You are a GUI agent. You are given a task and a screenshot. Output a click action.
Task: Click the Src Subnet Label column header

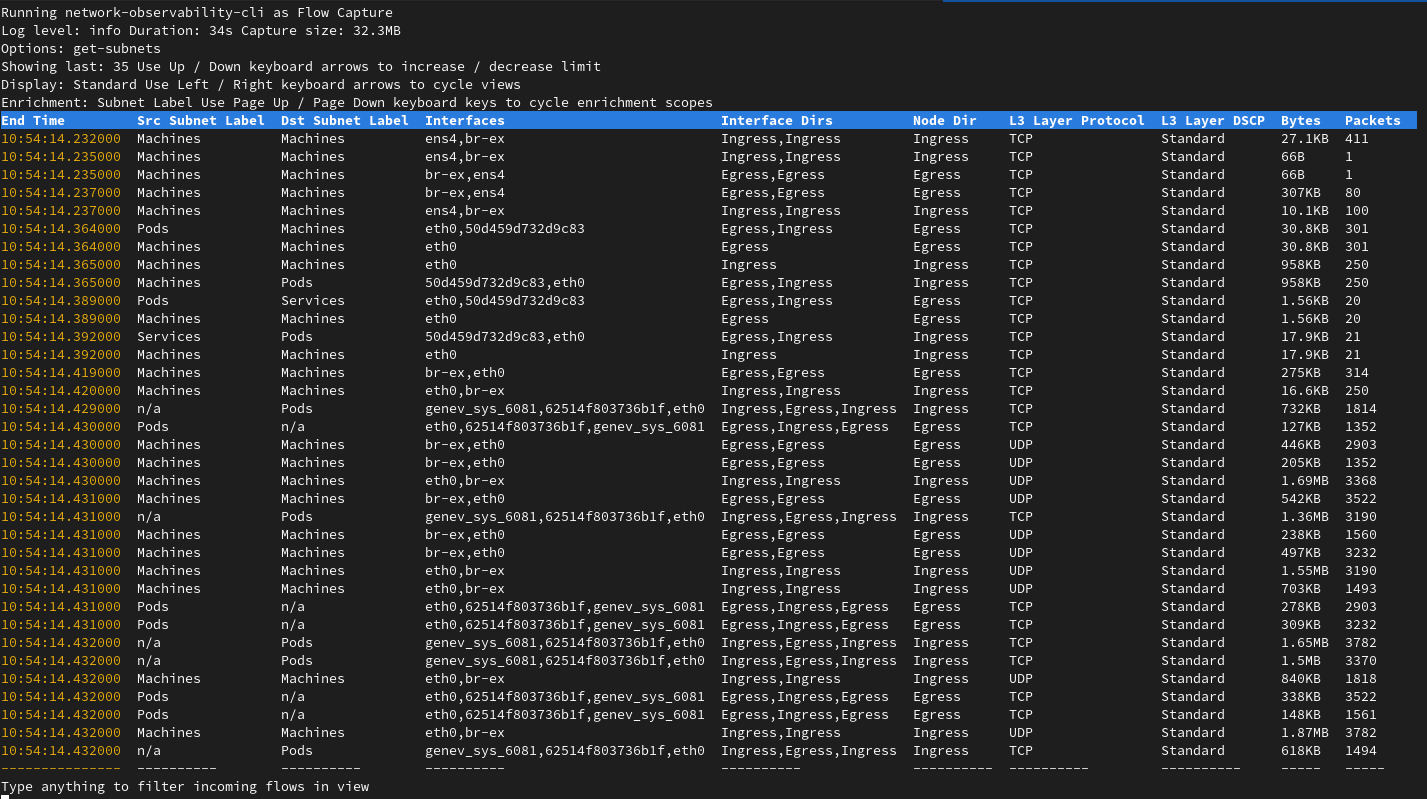pos(201,120)
